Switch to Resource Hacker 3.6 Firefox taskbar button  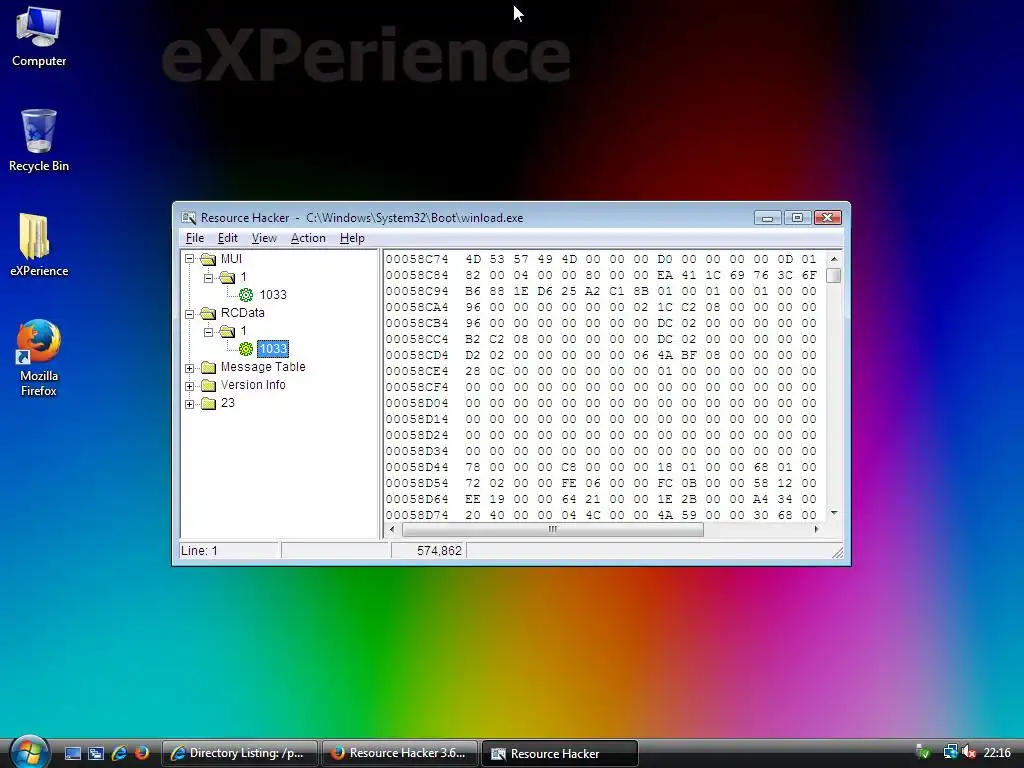pos(400,753)
